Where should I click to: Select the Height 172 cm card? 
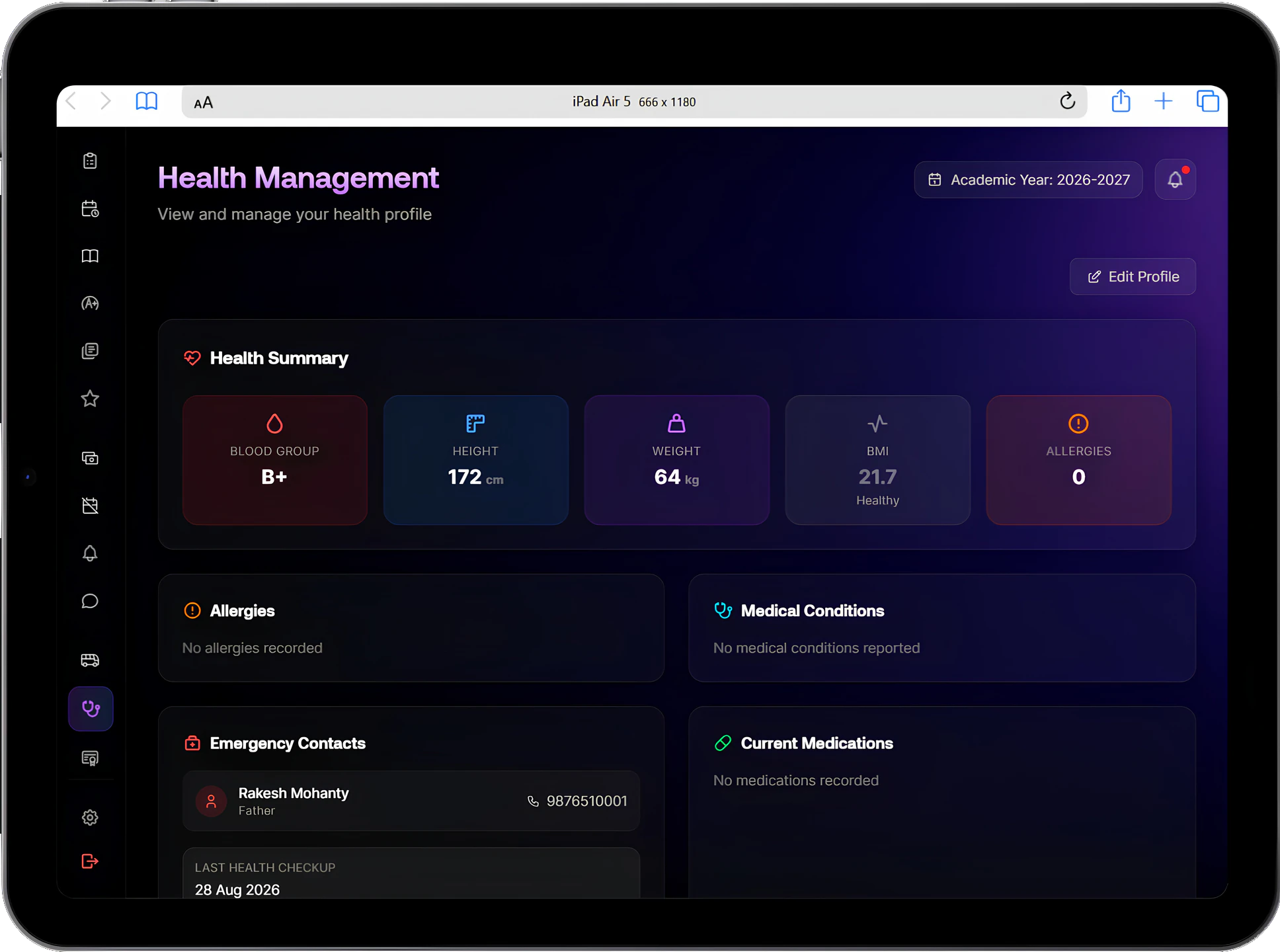click(476, 460)
